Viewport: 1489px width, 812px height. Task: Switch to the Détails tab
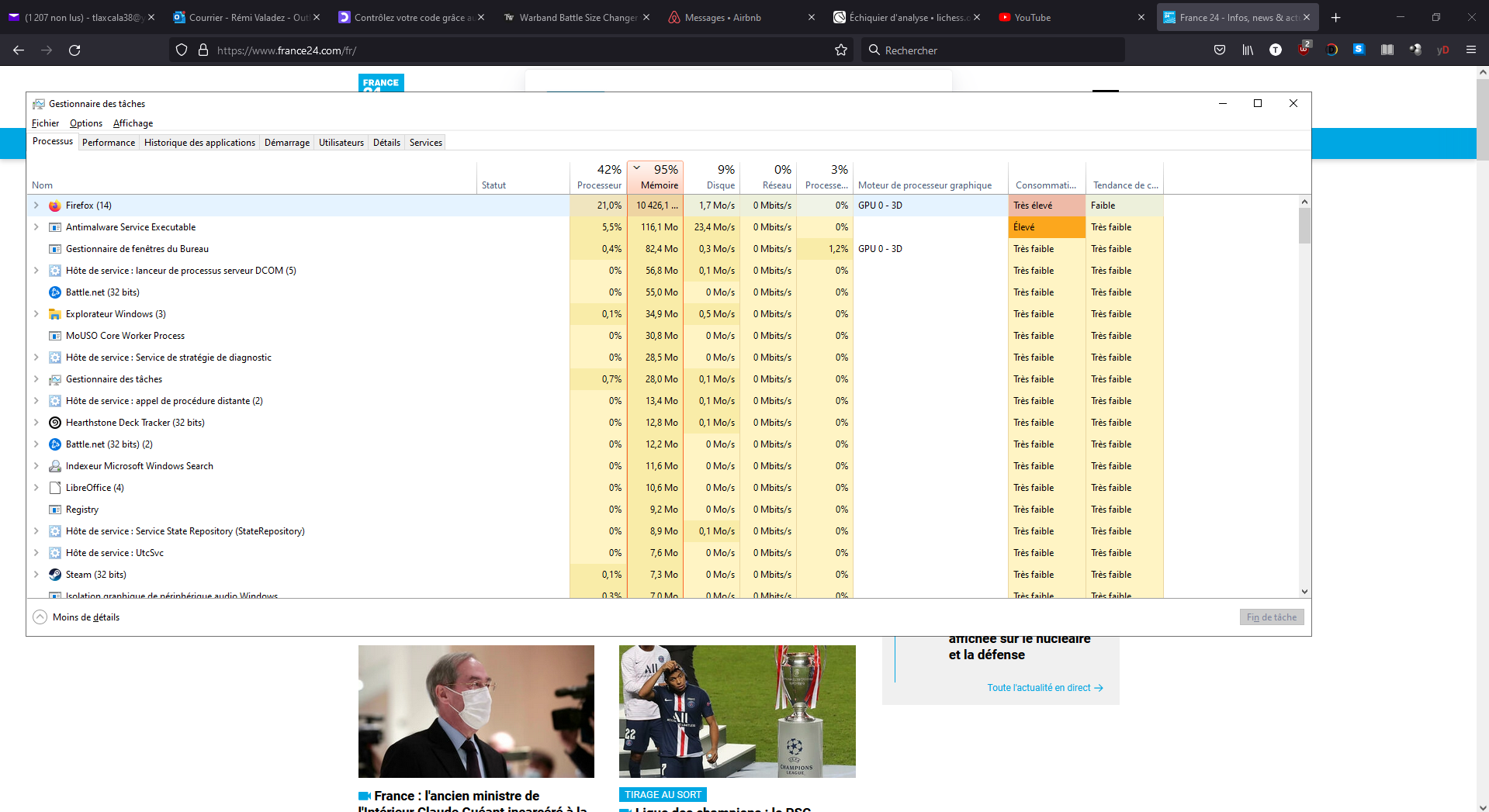[386, 143]
